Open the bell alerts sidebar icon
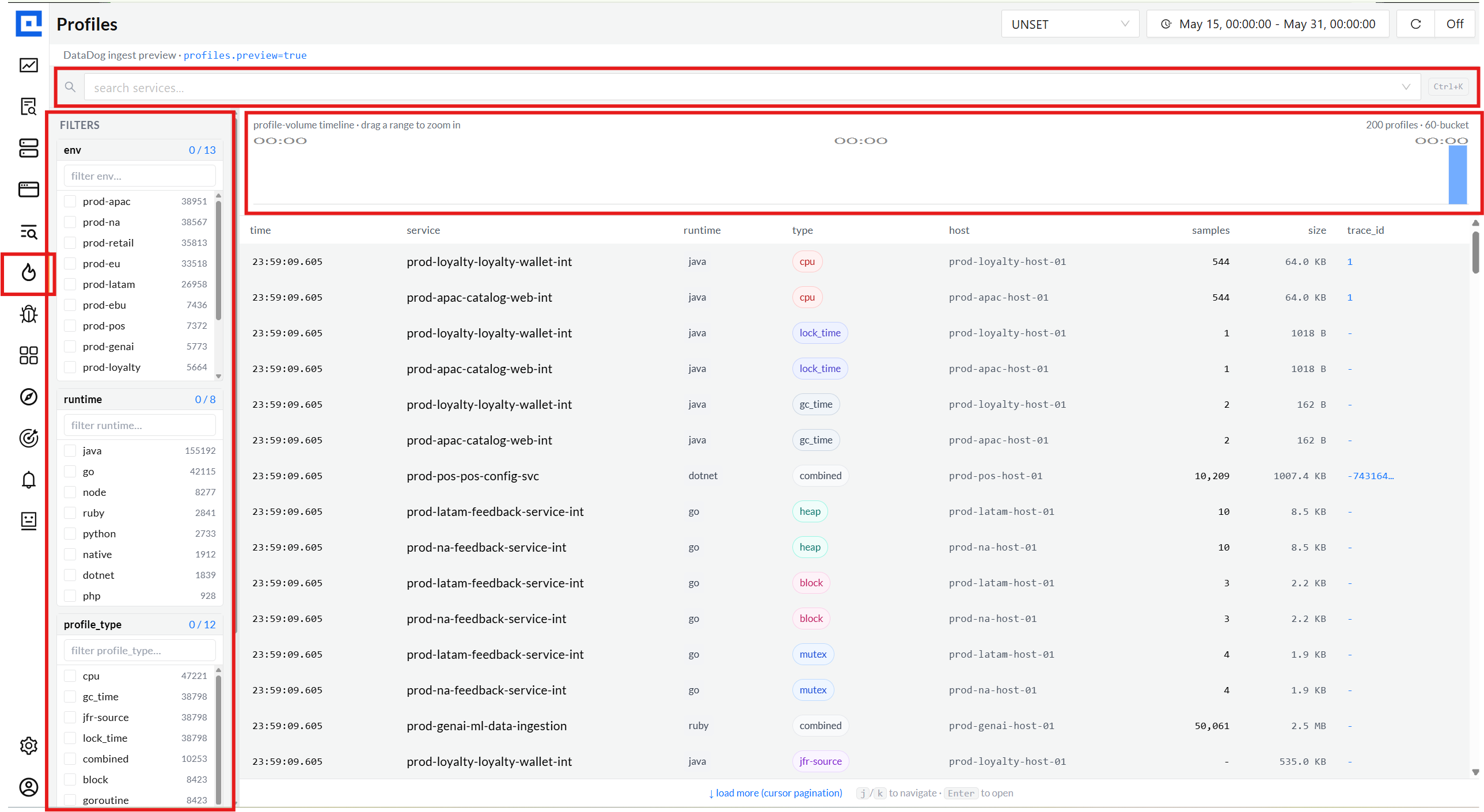Viewport: 1484px width, 812px height. (28, 480)
